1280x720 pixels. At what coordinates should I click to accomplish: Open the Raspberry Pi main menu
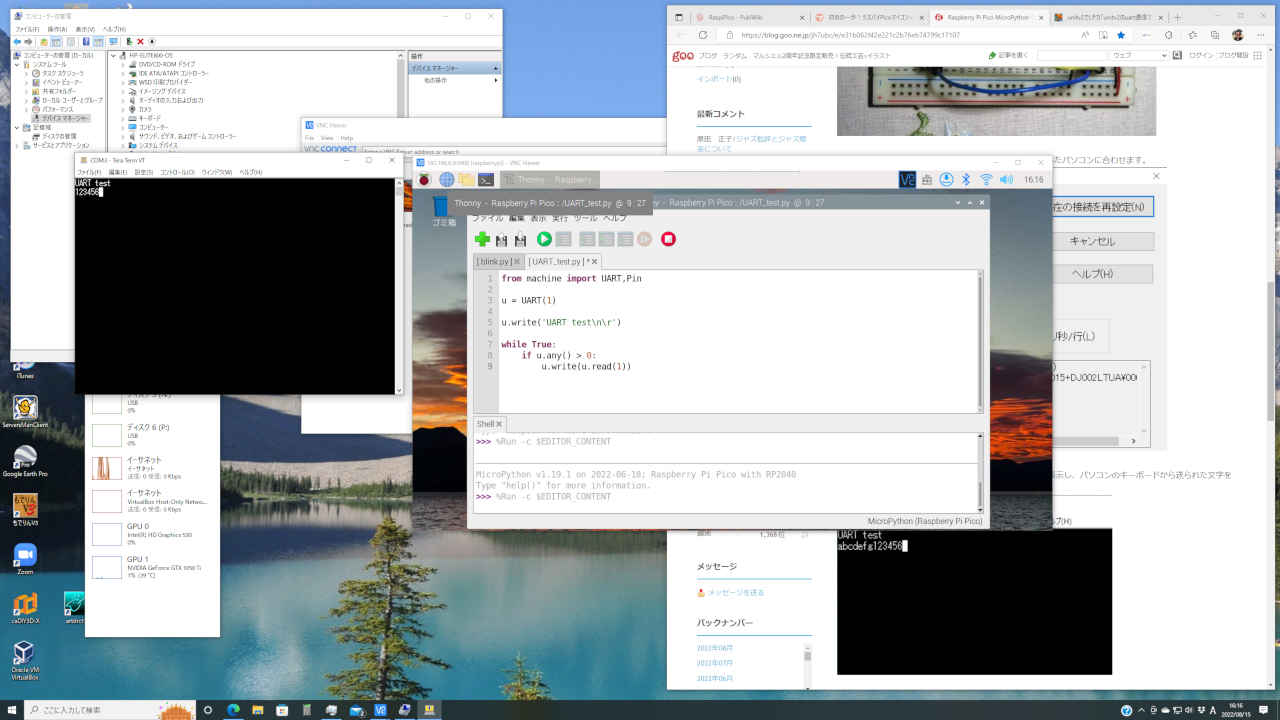tap(425, 179)
